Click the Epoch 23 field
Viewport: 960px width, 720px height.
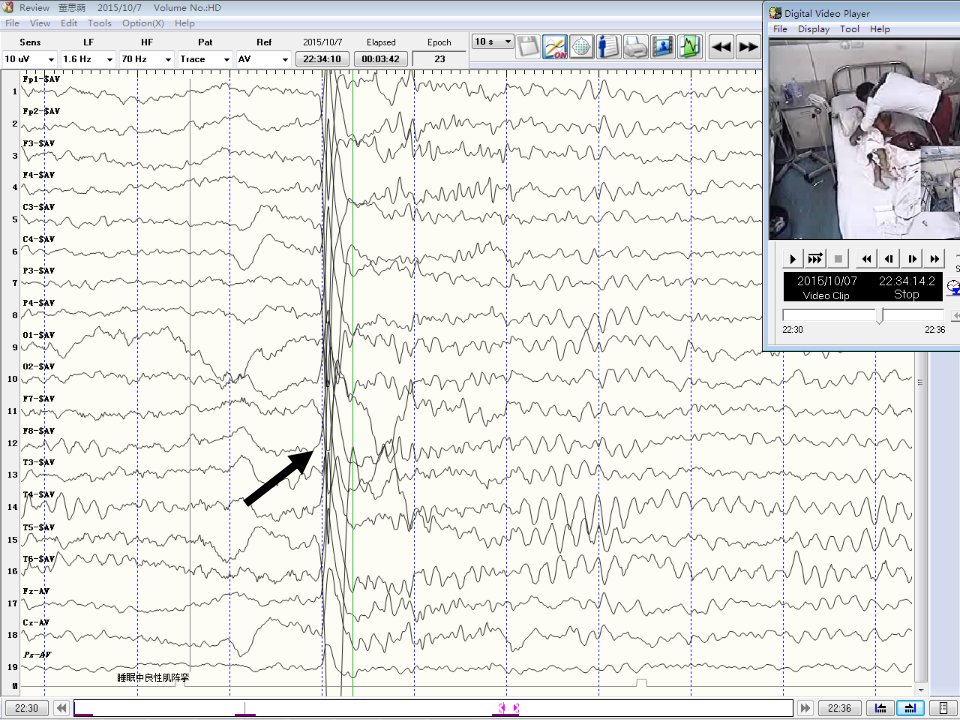pos(439,59)
